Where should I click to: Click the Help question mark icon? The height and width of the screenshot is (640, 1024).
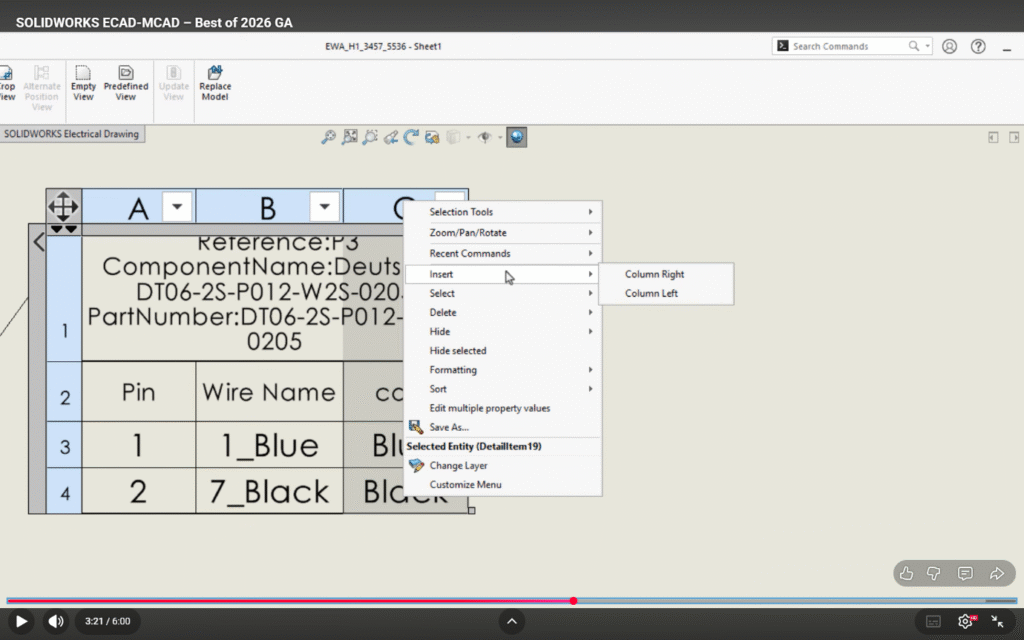tap(978, 46)
